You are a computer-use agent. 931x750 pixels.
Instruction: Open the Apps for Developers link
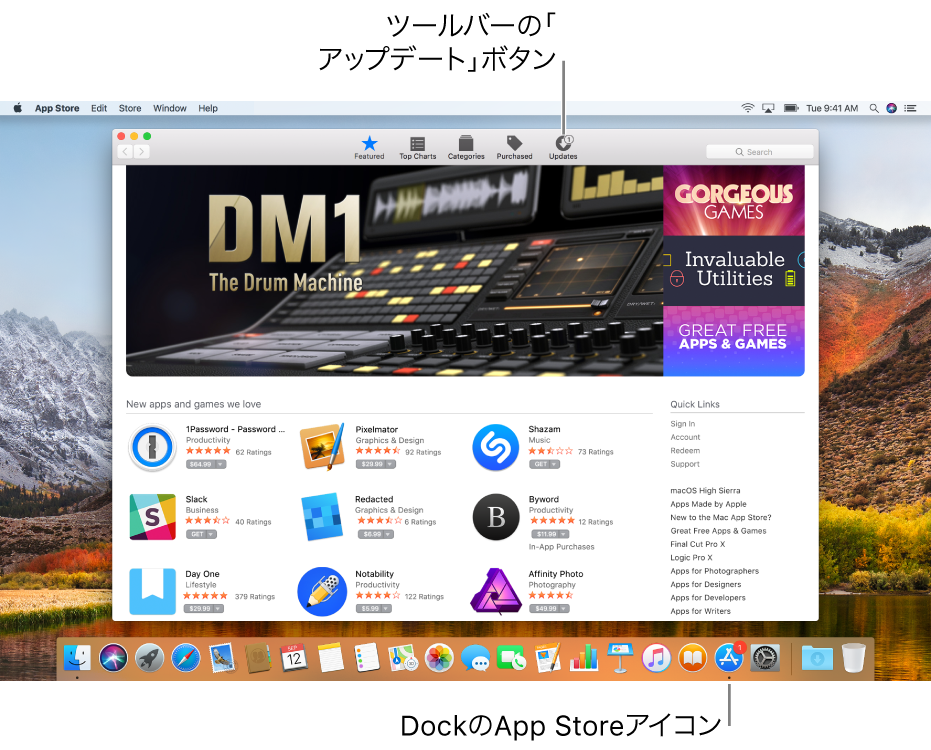(x=708, y=598)
